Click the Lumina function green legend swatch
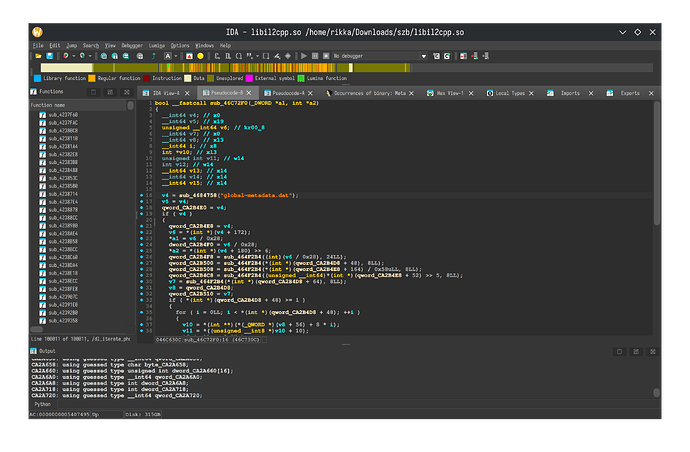This screenshot has width=690, height=452. 301,78
